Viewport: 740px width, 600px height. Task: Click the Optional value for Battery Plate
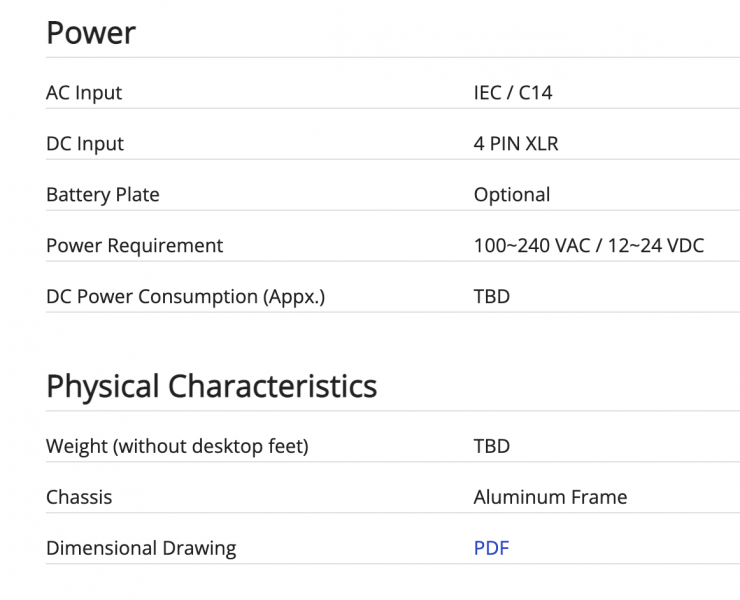tap(511, 195)
